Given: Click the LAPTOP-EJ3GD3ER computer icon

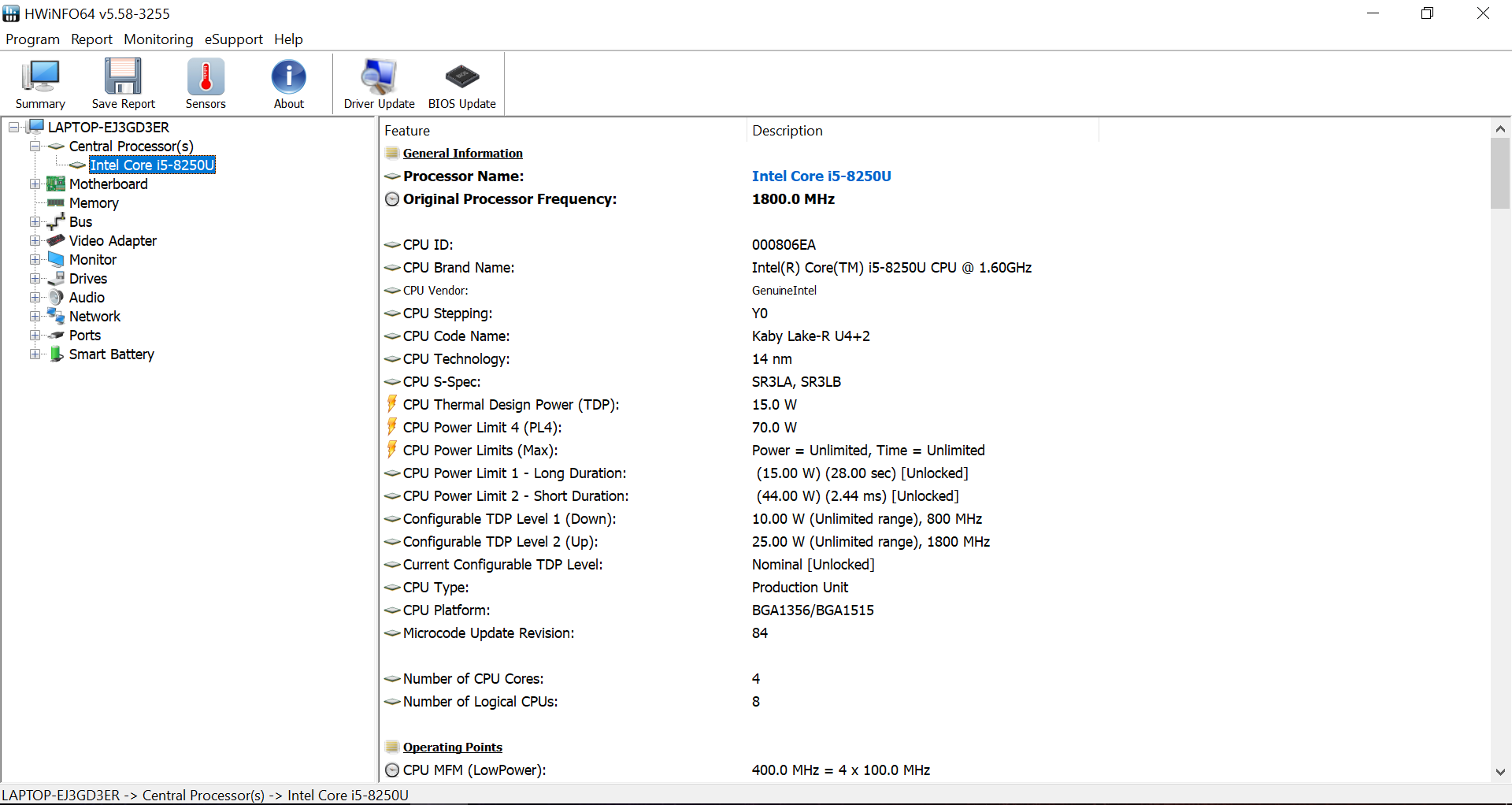Looking at the screenshot, I should coord(36,127).
